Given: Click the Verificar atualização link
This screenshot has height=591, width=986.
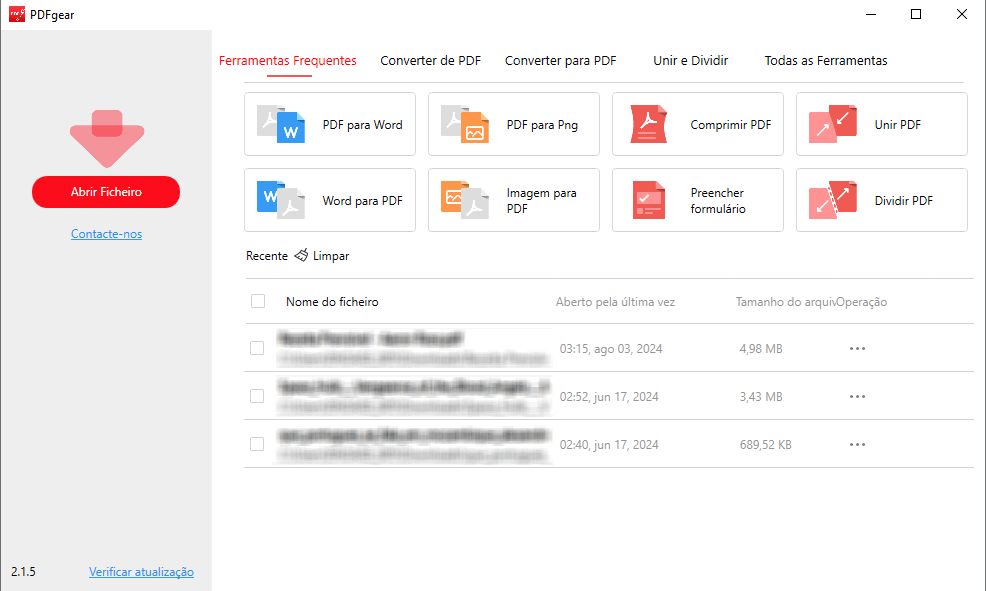Looking at the screenshot, I should tap(141, 572).
